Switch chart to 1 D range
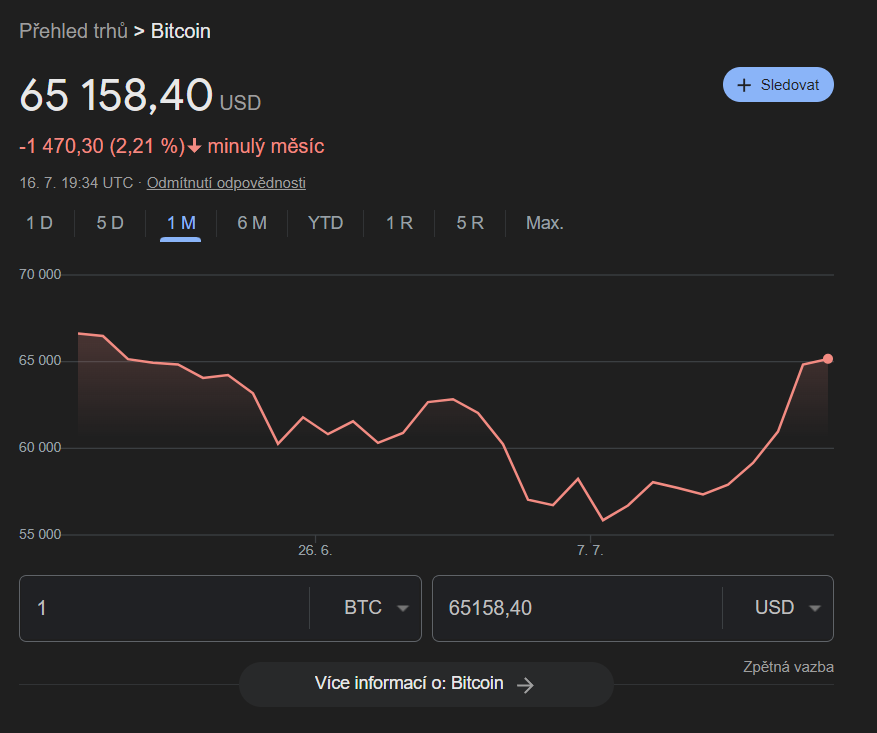Screen dimensions: 877x733 [x=39, y=223]
